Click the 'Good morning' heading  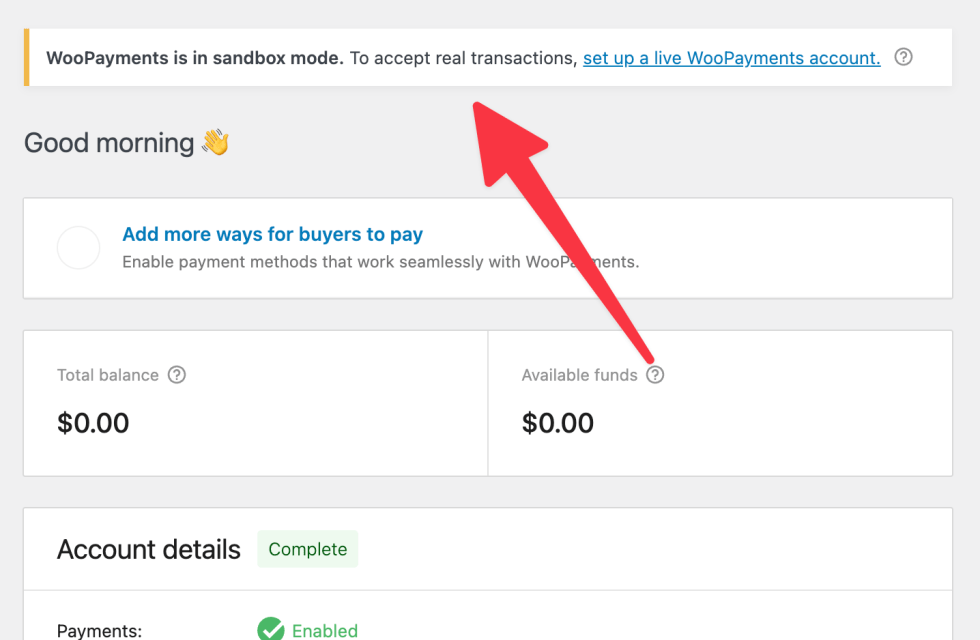(109, 143)
